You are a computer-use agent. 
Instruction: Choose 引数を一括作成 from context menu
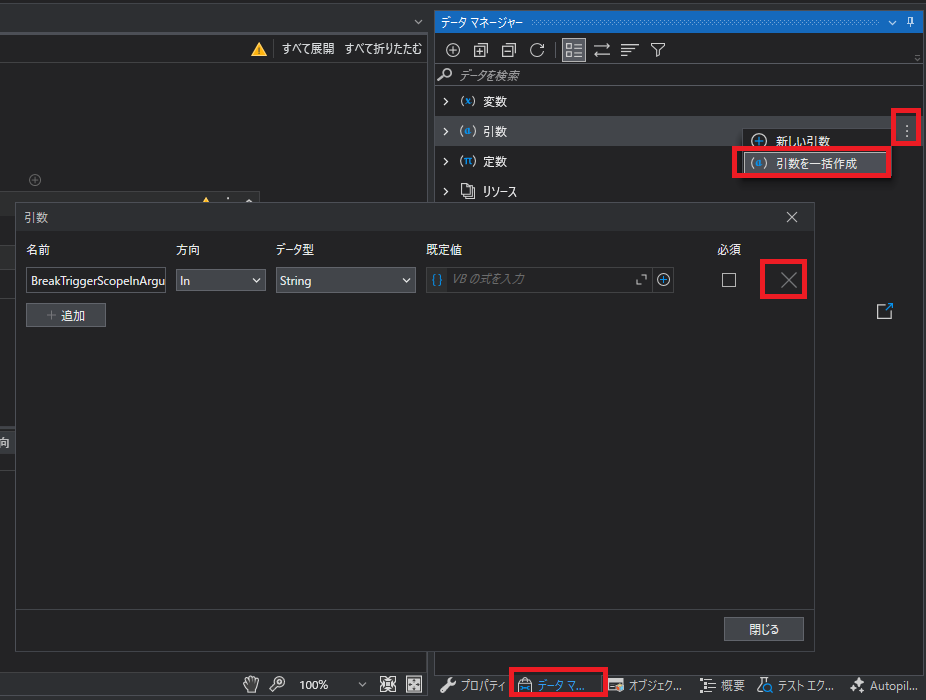[x=815, y=163]
